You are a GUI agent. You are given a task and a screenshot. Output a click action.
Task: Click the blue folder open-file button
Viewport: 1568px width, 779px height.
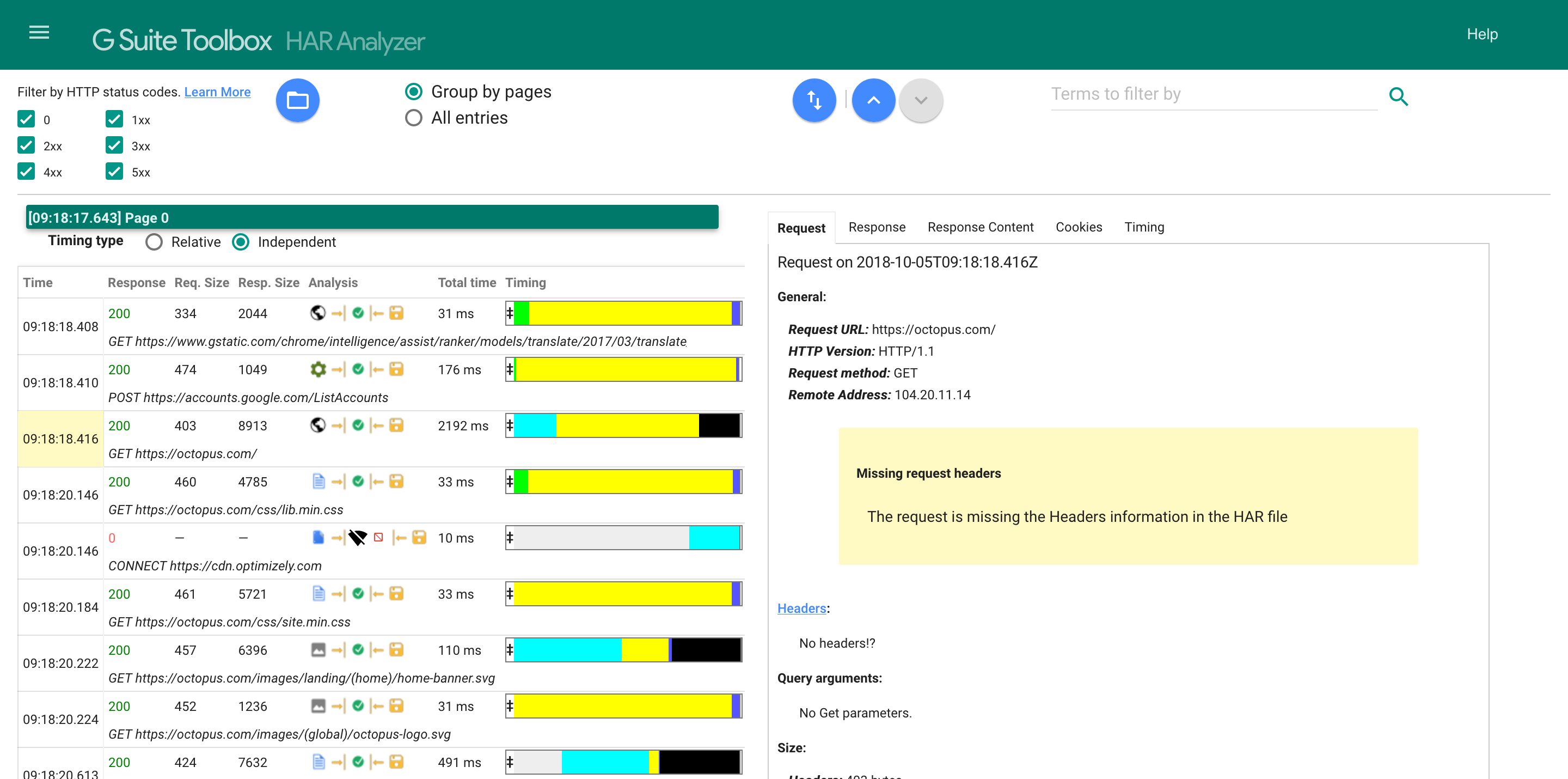[297, 100]
